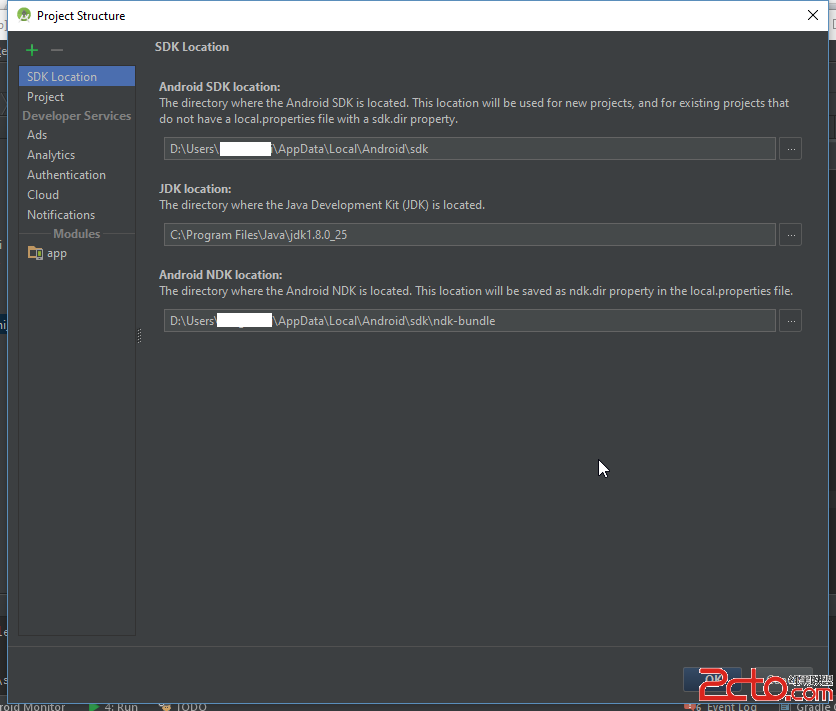The height and width of the screenshot is (711, 836).
Task: Open Notifications developer service
Action: pos(77,215)
